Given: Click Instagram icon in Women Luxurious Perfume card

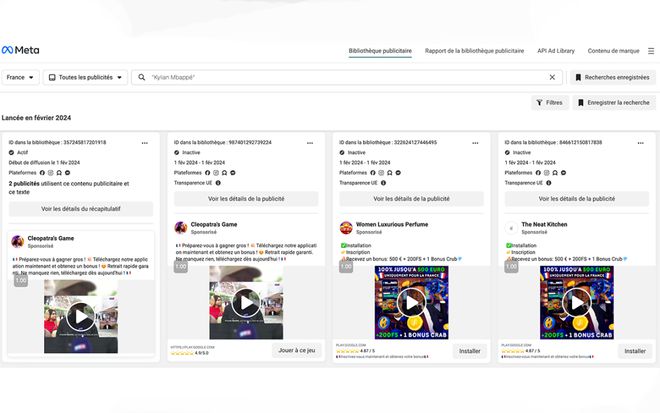Looking at the screenshot, I should (x=381, y=173).
